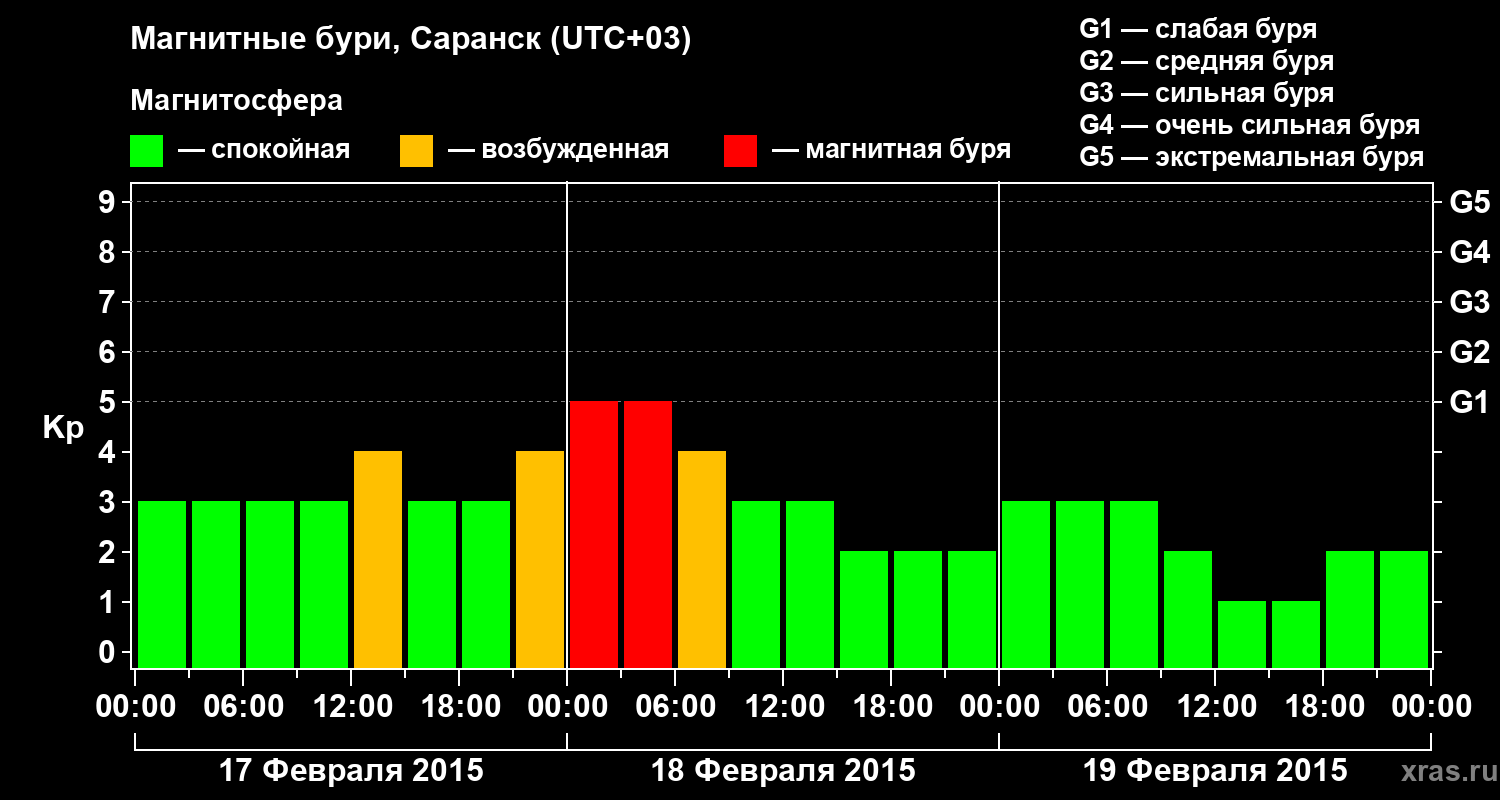1500x800 pixels.
Task: Click the '17 Февраля 2015' date label
Action: coord(351,771)
